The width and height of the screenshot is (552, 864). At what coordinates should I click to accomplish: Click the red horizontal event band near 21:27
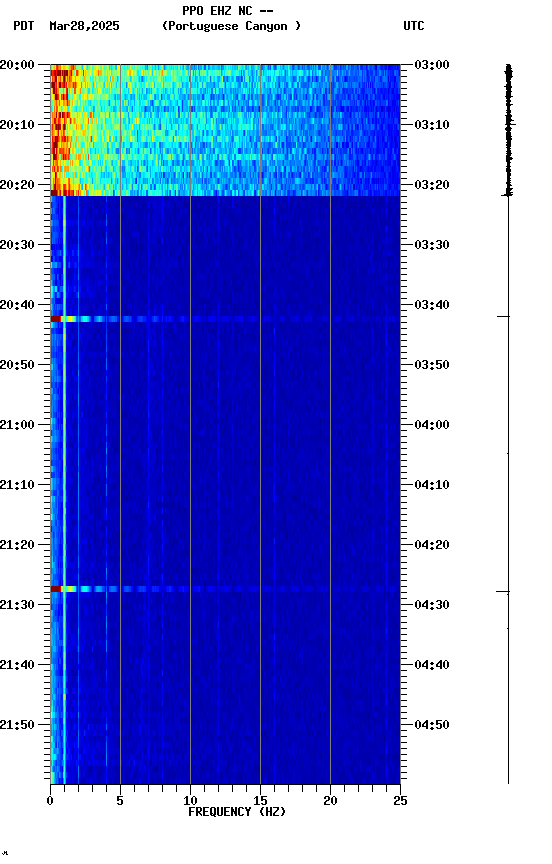pyautogui.click(x=225, y=589)
